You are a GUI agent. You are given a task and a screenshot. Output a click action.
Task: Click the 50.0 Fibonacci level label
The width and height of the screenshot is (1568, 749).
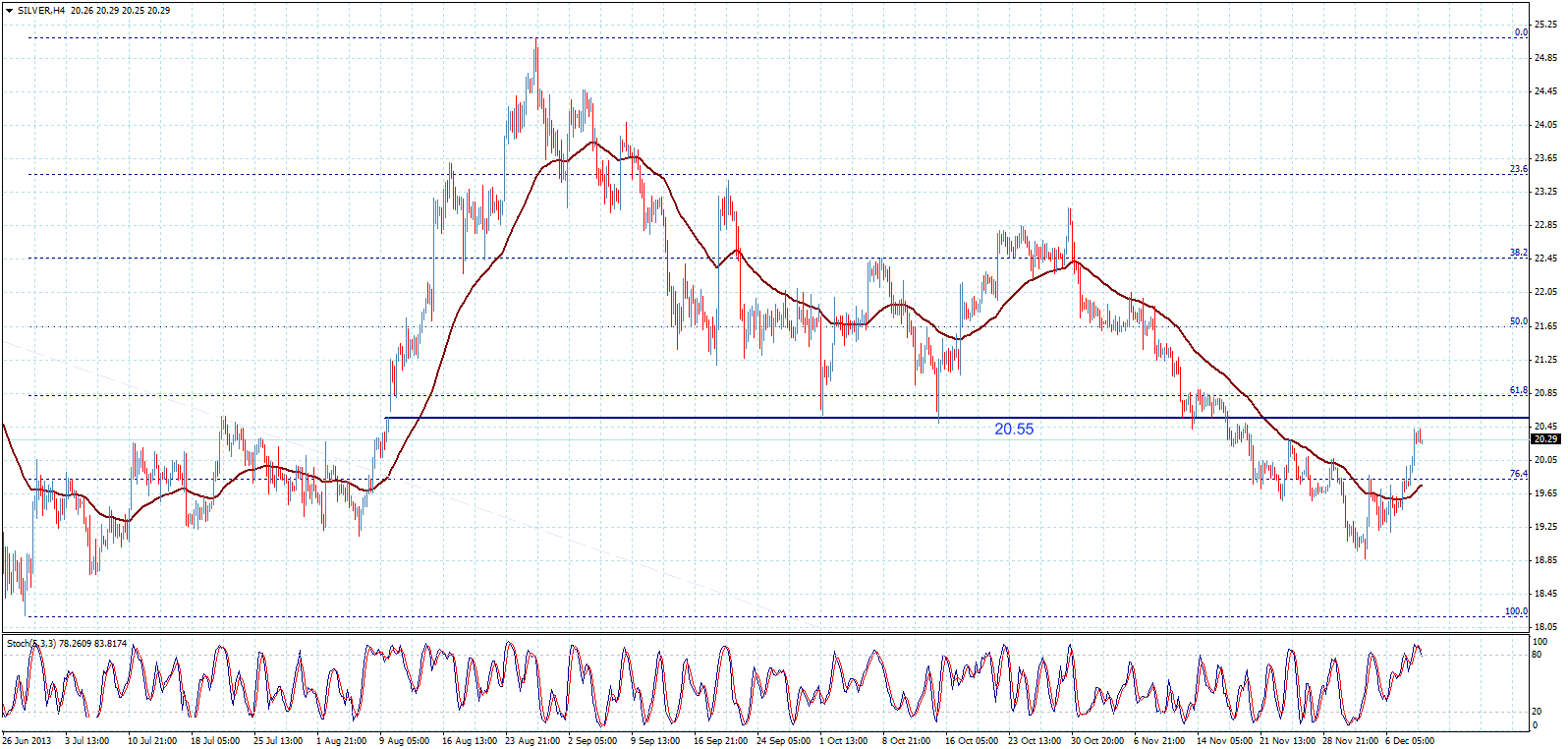tap(1519, 321)
